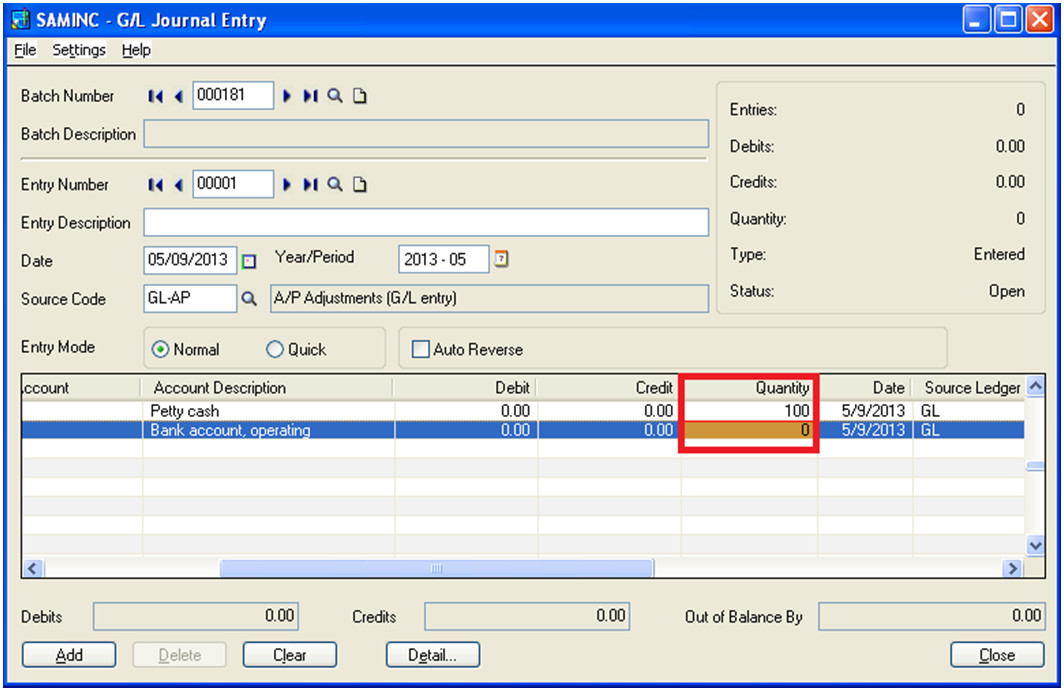Open the Entry Number finder magnifier

(335, 185)
